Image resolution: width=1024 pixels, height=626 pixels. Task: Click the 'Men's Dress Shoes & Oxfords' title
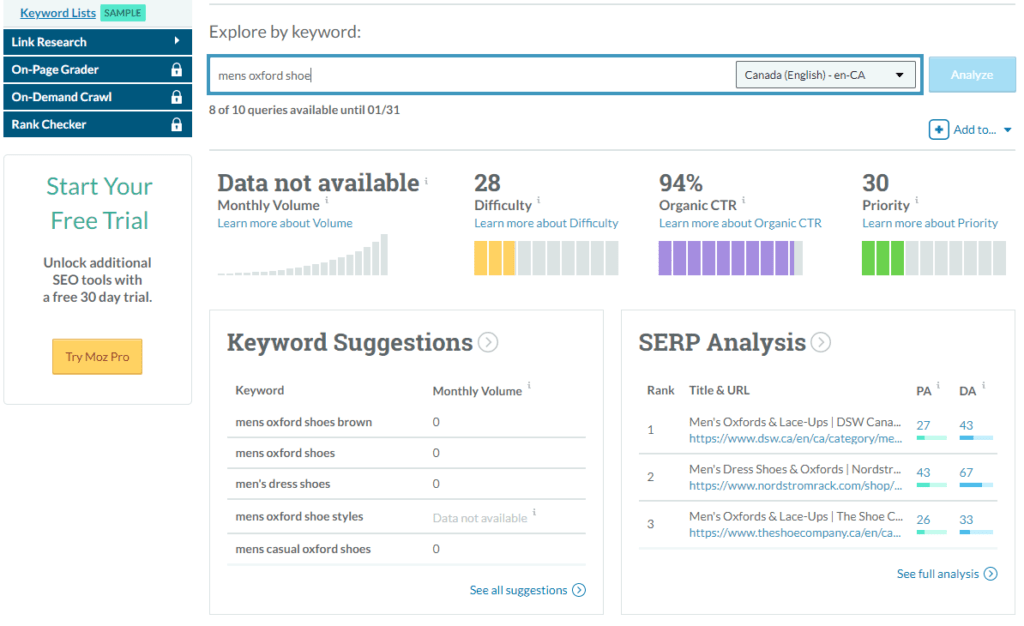795,469
